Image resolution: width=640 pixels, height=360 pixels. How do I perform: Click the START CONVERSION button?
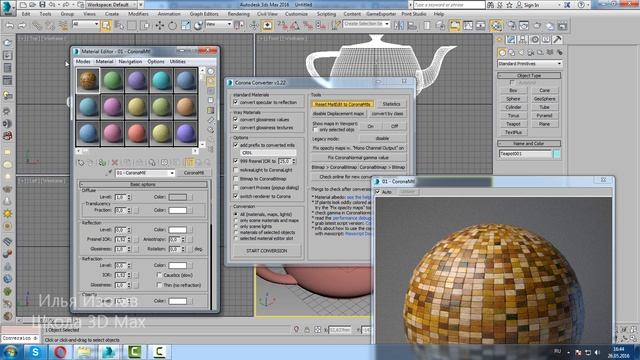[x=267, y=251]
